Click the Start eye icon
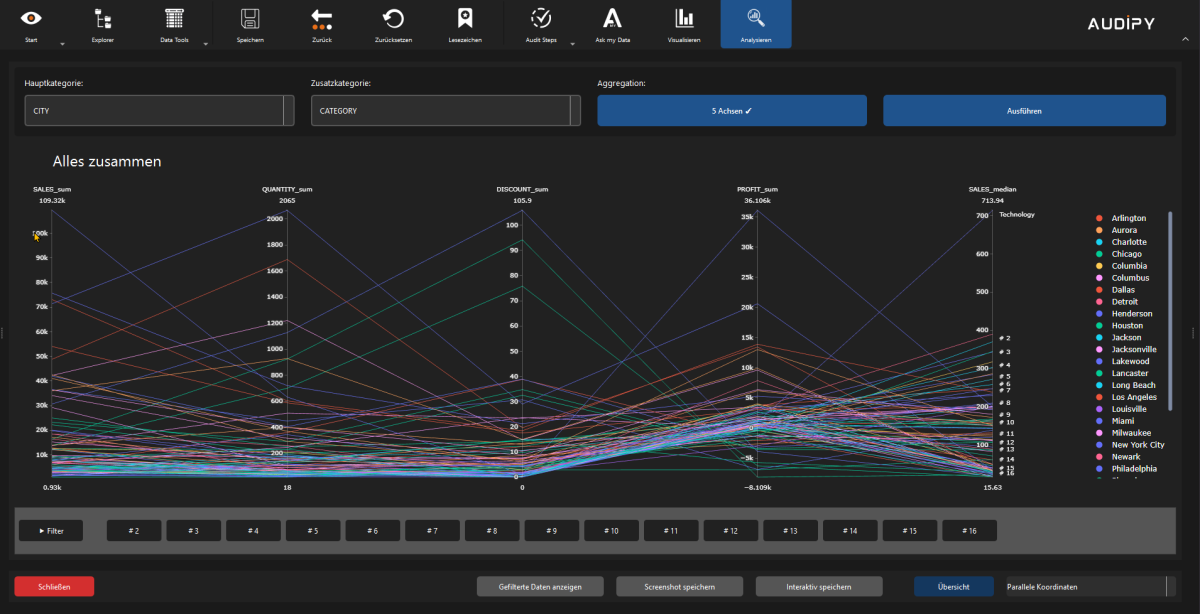Screen dimensions: 1200x614 pos(31,18)
